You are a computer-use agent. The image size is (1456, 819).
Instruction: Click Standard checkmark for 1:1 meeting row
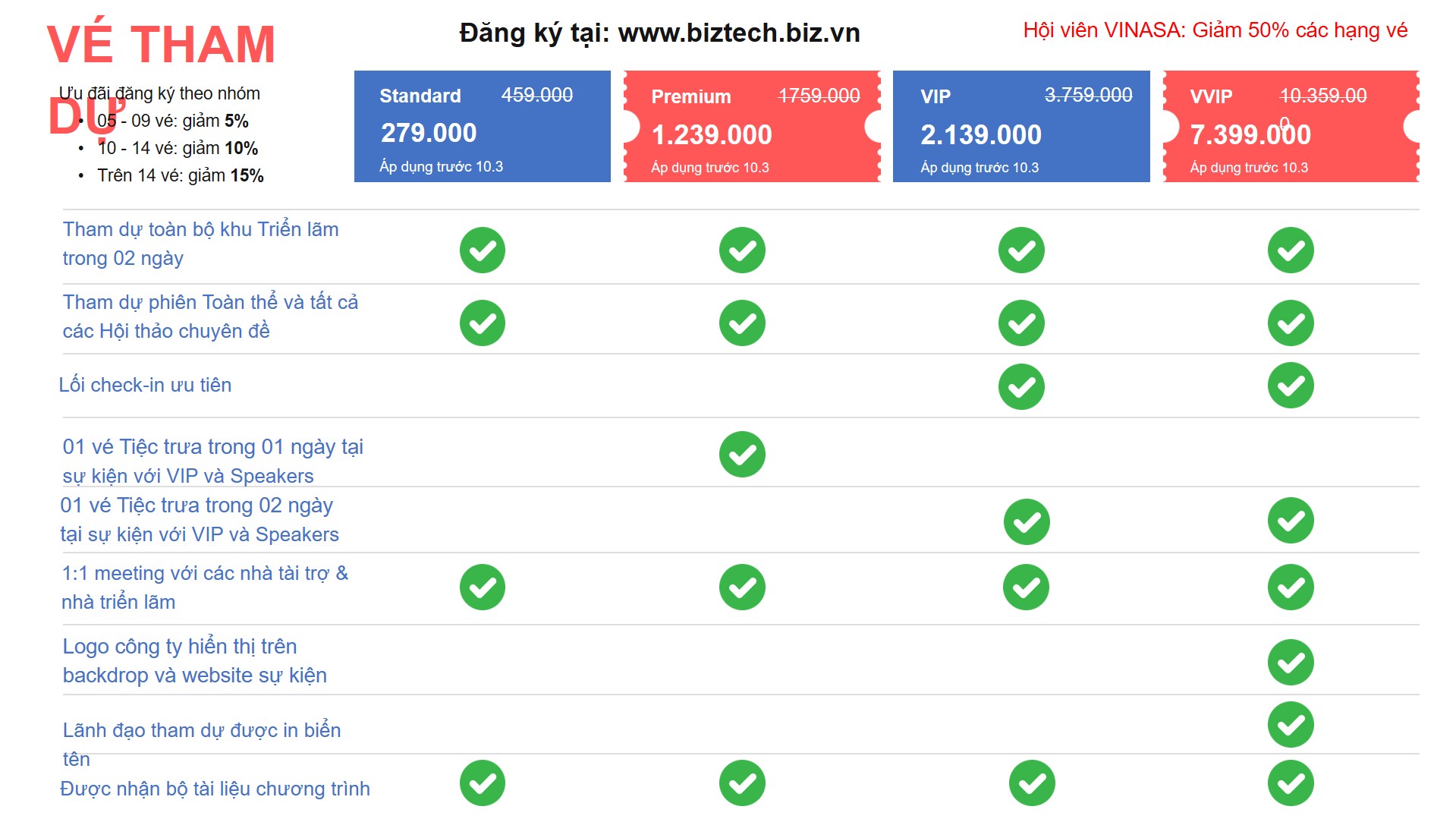(483, 587)
